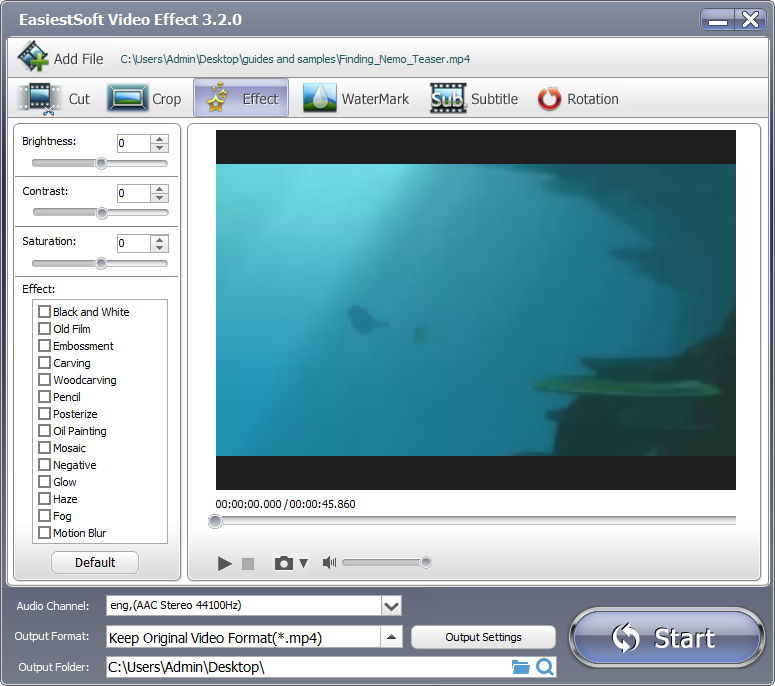Stop the video playback
Image resolution: width=775 pixels, height=686 pixels.
pyautogui.click(x=248, y=563)
